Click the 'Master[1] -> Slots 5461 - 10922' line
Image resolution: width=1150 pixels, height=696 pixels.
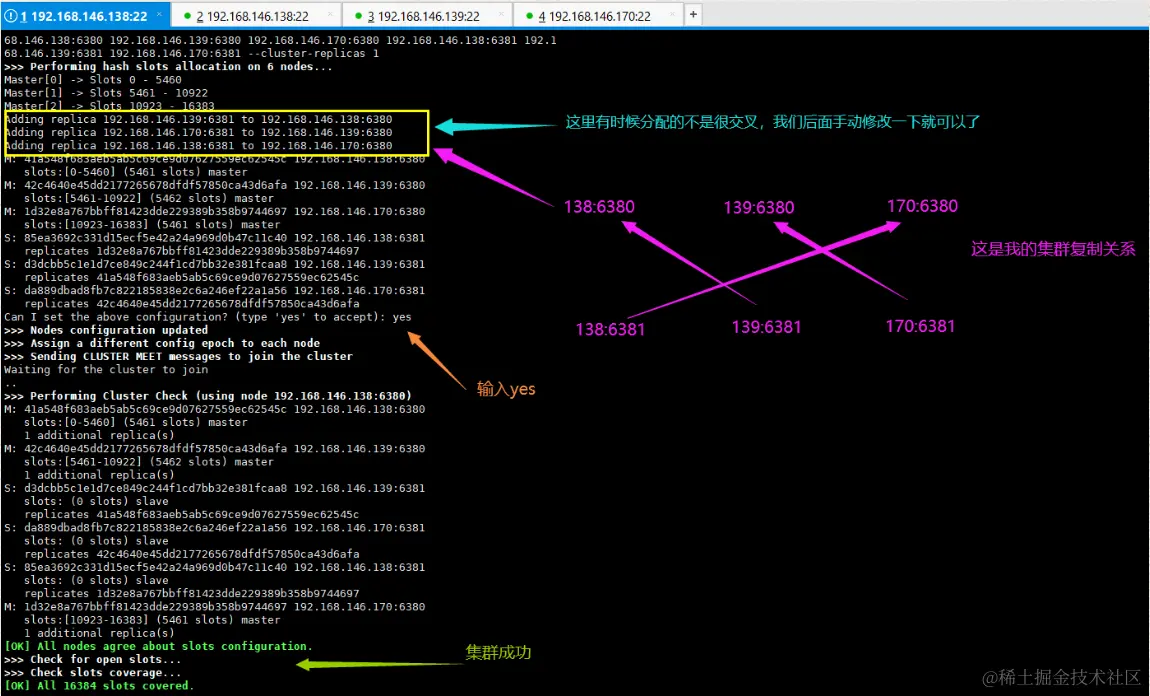click(106, 93)
